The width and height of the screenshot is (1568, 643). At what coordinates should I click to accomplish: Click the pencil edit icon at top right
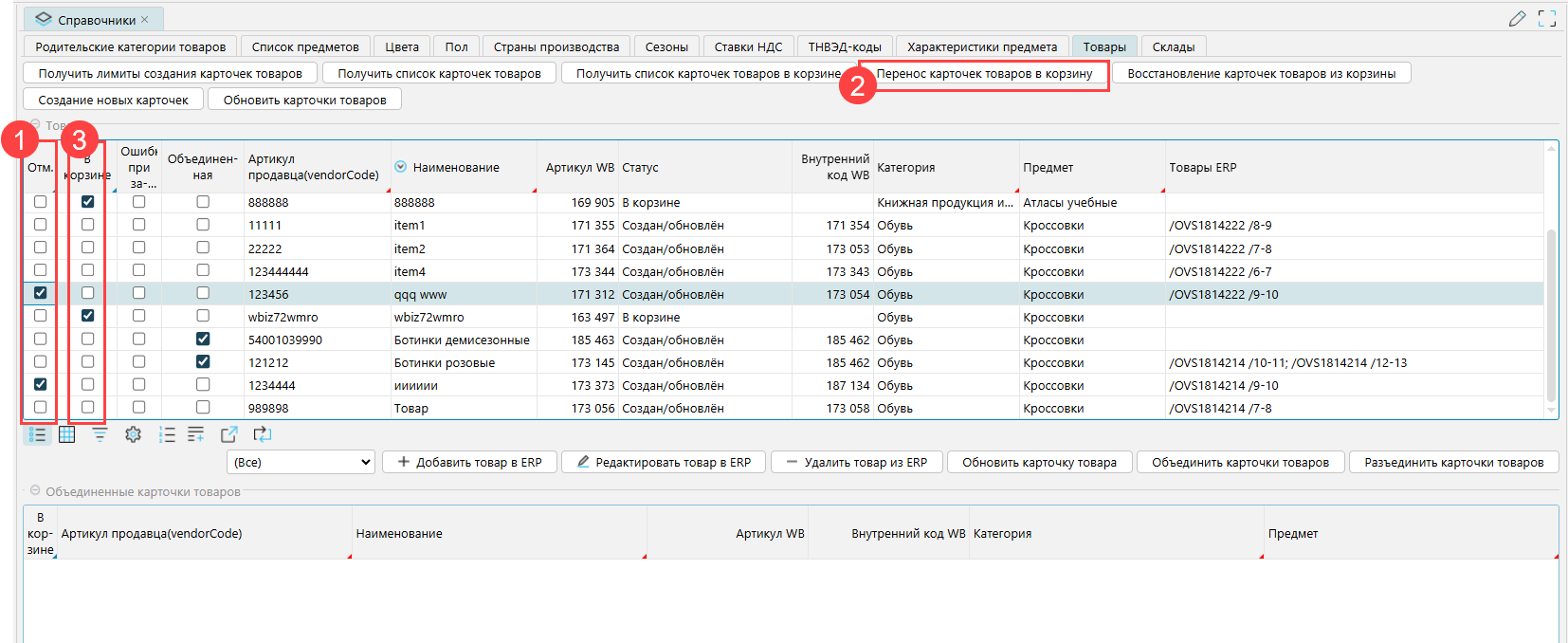(x=1517, y=18)
